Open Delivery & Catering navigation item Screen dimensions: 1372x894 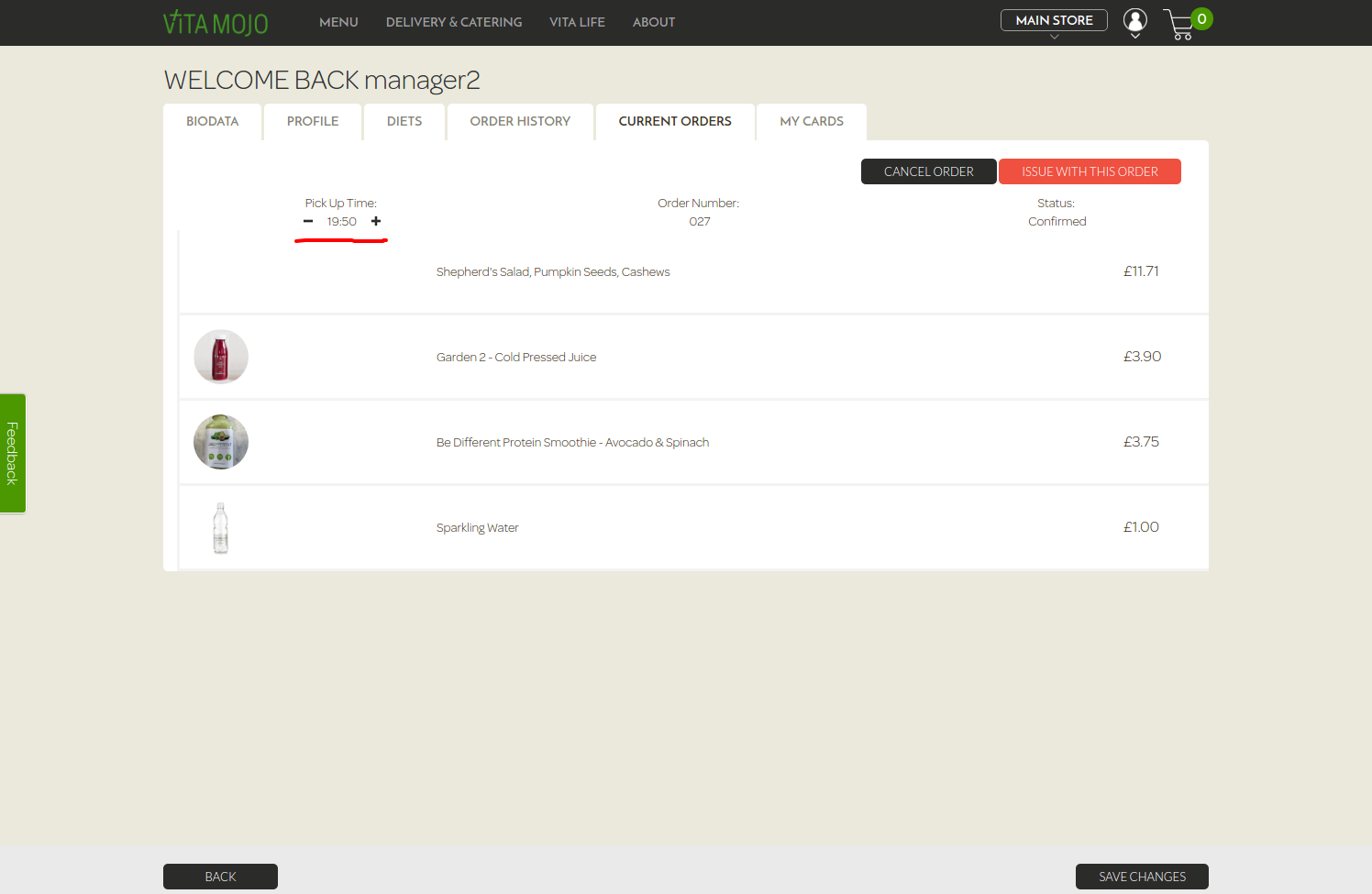(454, 22)
